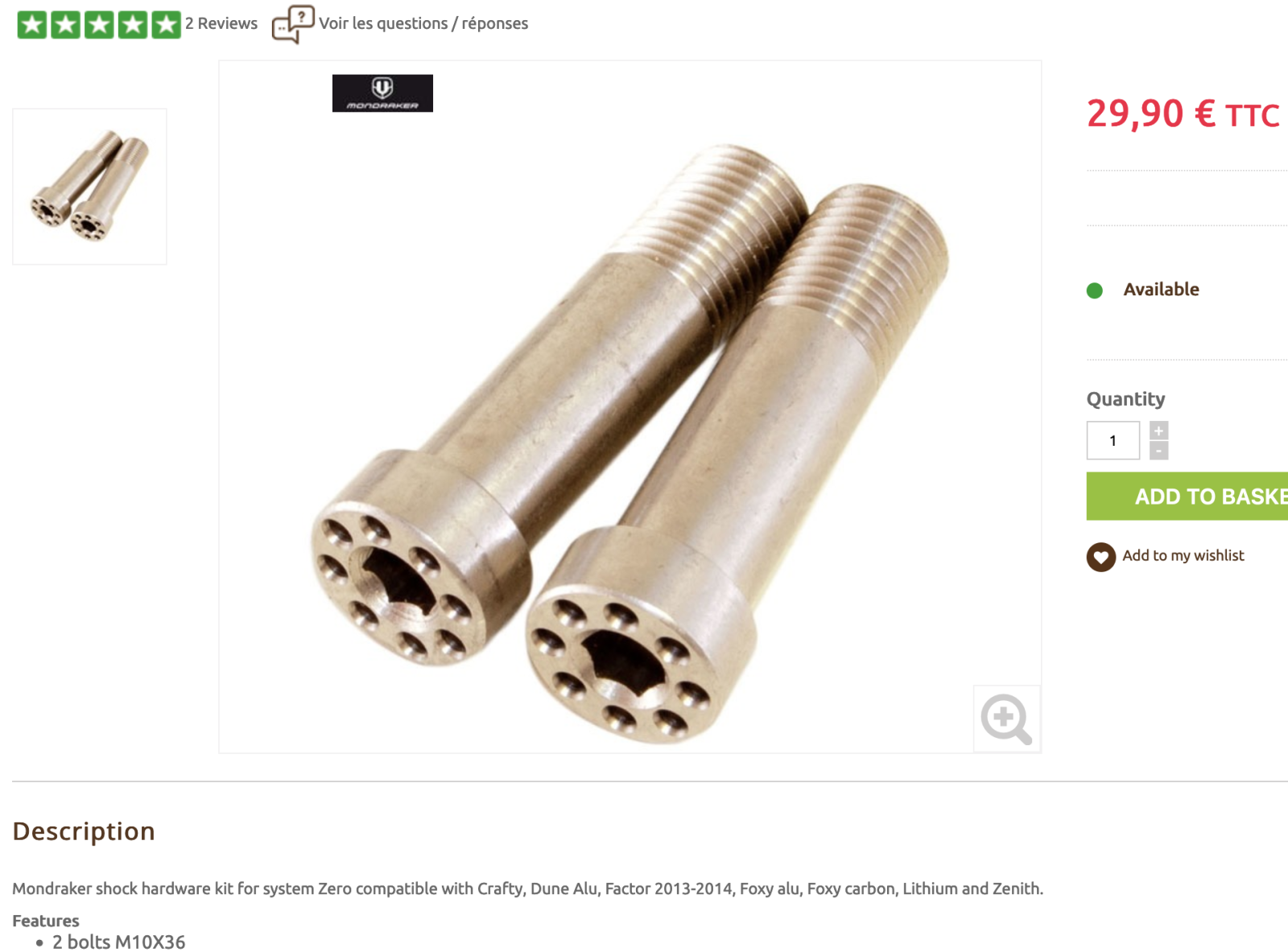This screenshot has width=1288, height=952.
Task: Click the third green rating star
Action: pyautogui.click(x=99, y=24)
